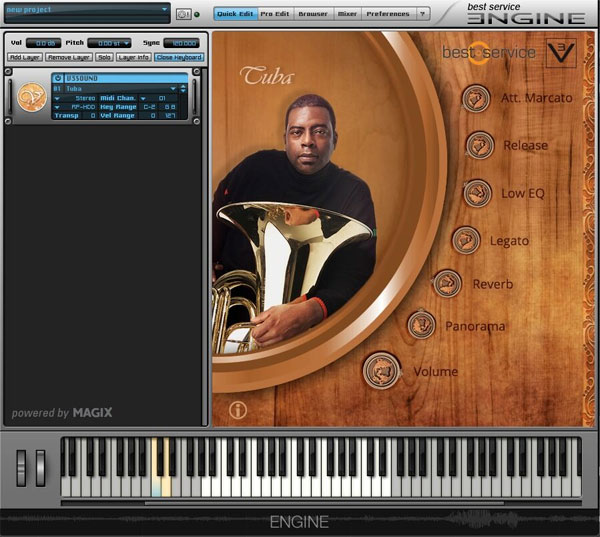Click the Reverb knob

pyautogui.click(x=447, y=284)
